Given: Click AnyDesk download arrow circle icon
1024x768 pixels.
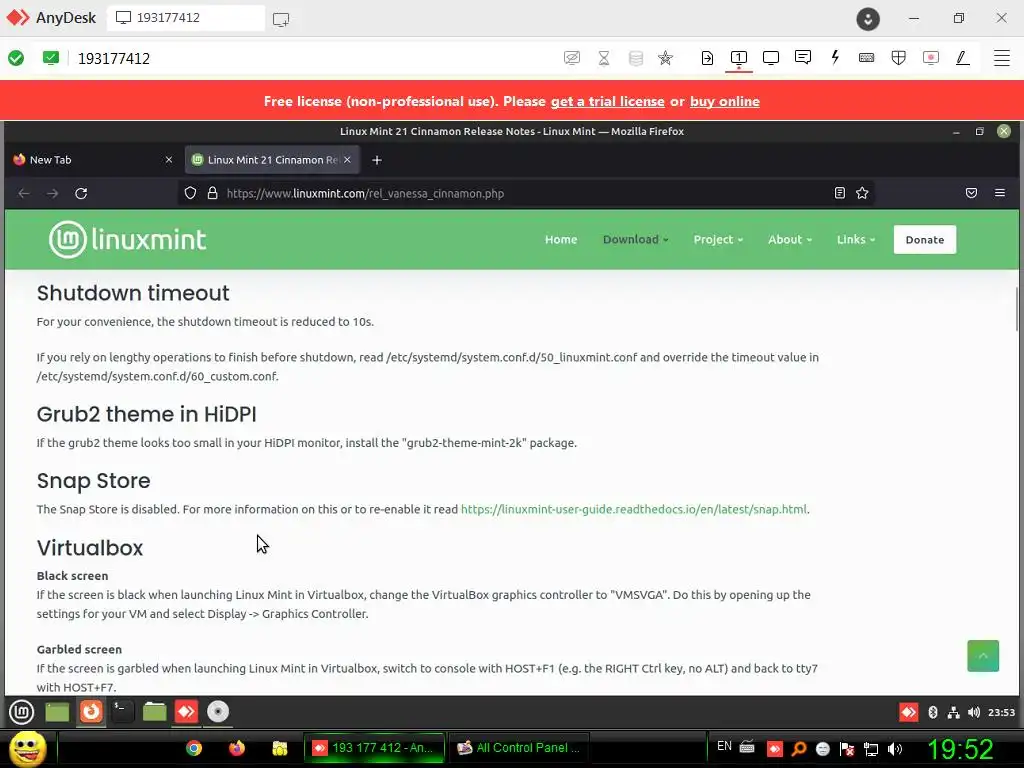Looking at the screenshot, I should point(868,19).
